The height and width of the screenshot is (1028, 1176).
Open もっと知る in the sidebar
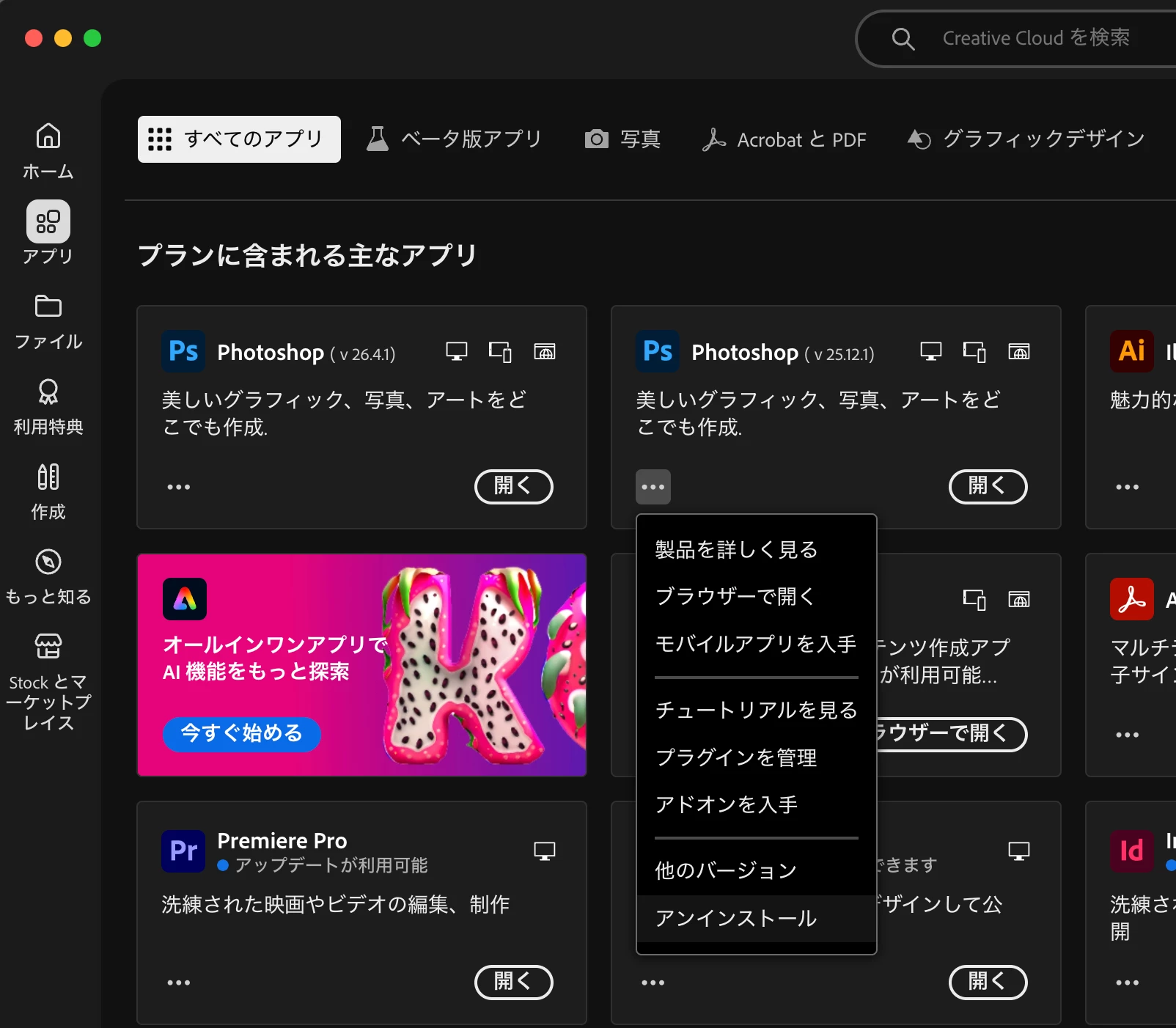pyautogui.click(x=48, y=578)
